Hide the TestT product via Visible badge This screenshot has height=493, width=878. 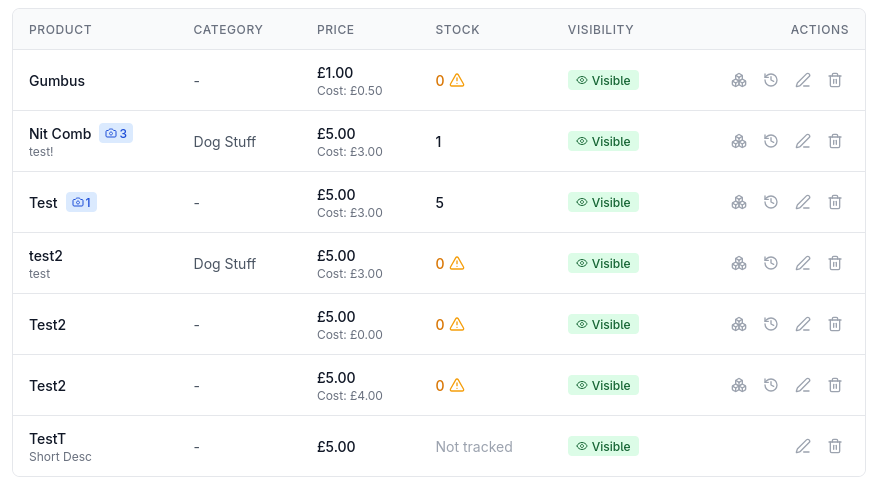pyautogui.click(x=603, y=446)
